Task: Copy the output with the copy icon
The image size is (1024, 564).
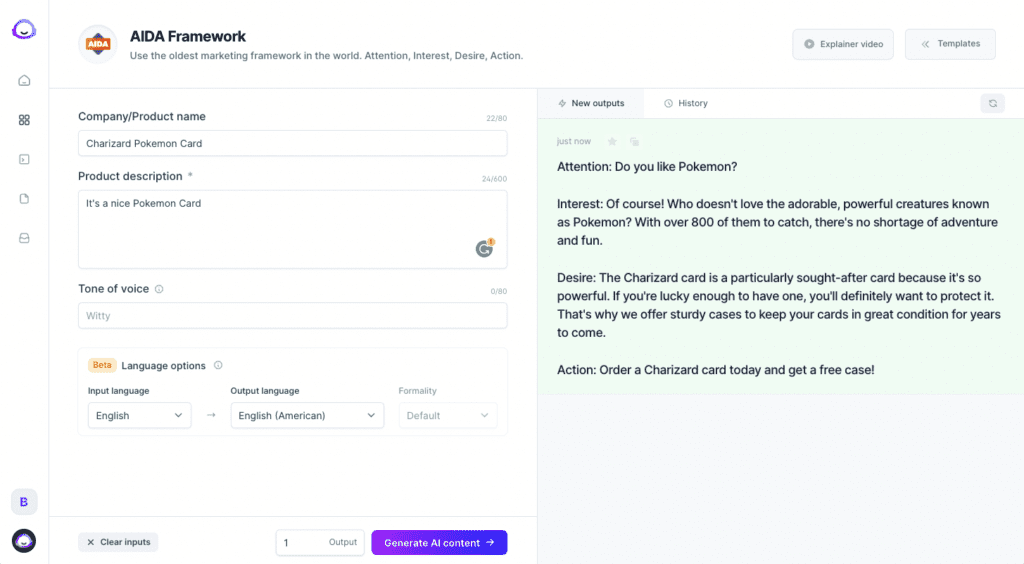Action: (x=634, y=141)
